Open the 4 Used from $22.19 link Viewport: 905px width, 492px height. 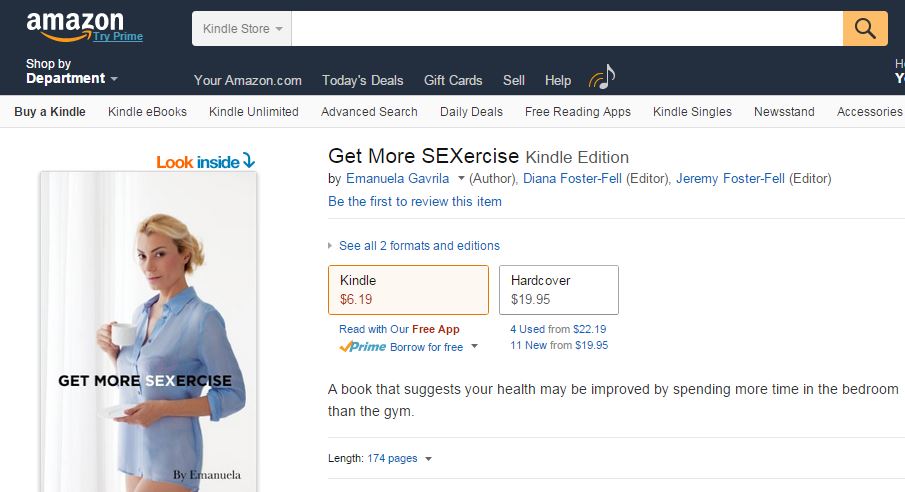click(558, 329)
